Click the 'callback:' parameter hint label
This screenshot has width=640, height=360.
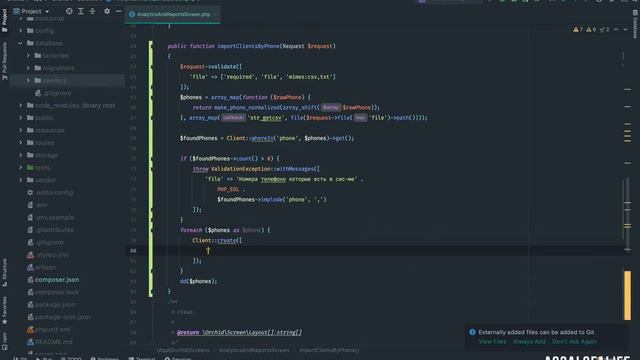233,118
